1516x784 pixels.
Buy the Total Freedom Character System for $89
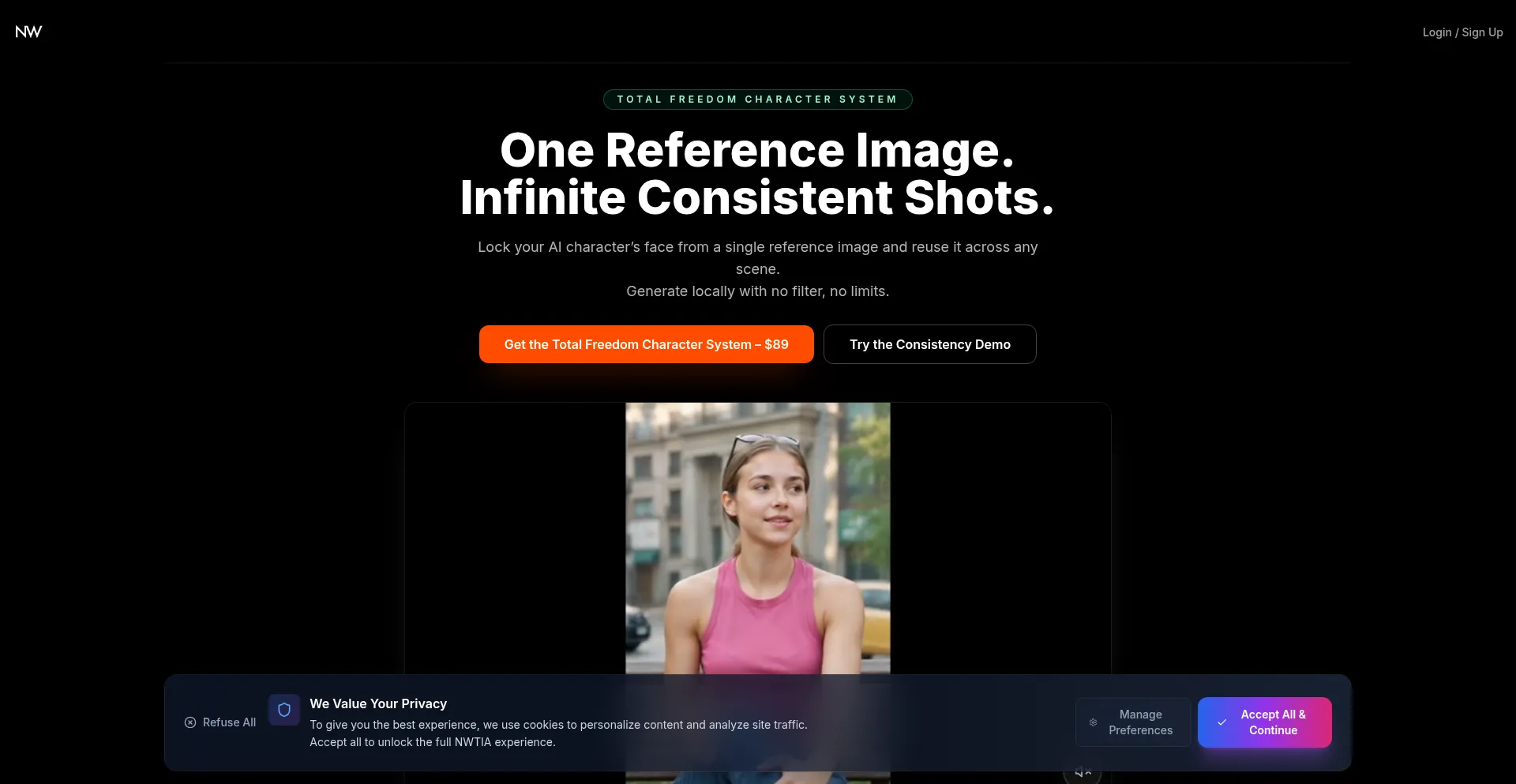(x=646, y=344)
